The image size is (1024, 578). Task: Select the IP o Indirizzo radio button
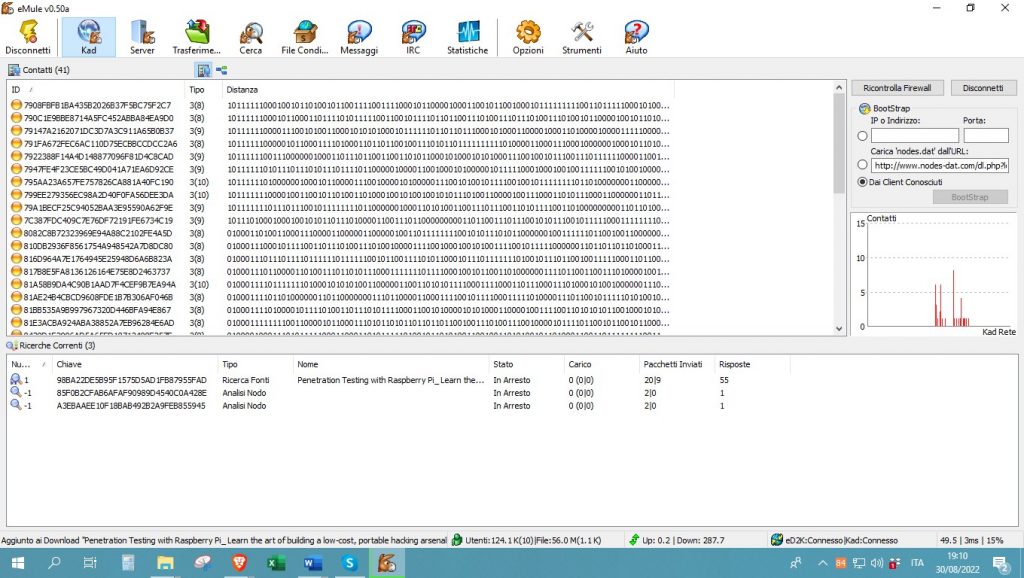[863, 136]
